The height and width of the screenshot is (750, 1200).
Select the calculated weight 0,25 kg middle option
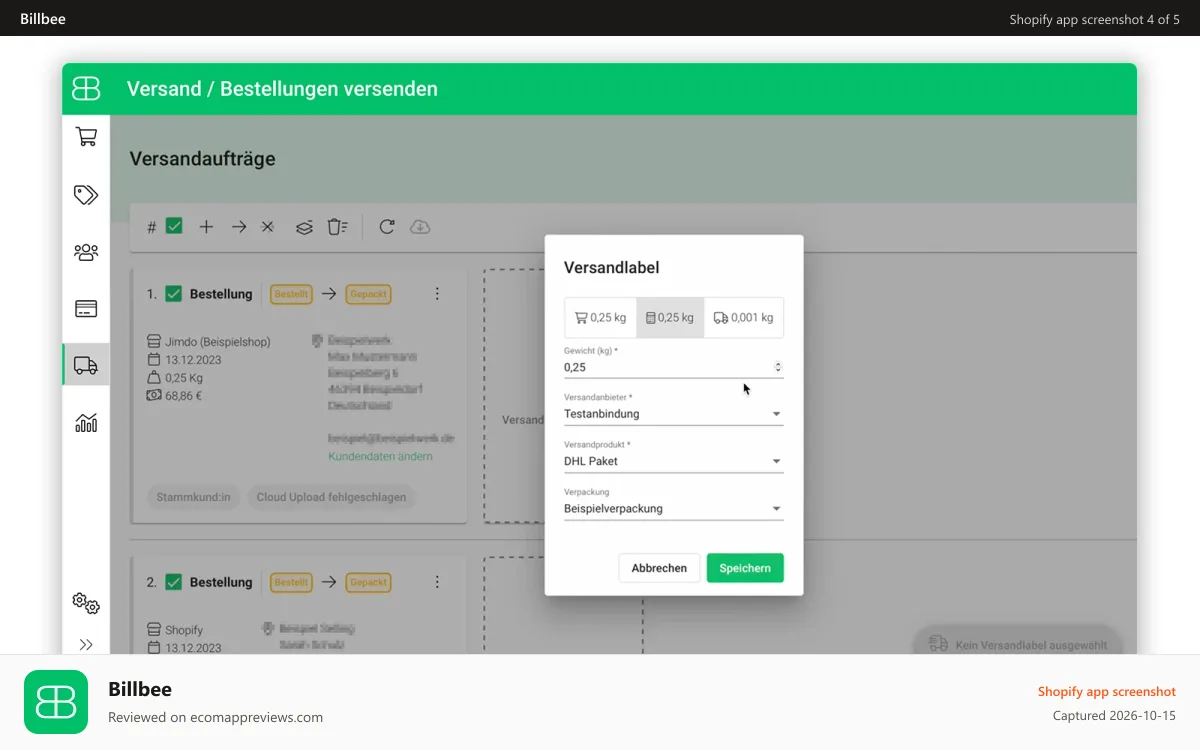point(670,318)
